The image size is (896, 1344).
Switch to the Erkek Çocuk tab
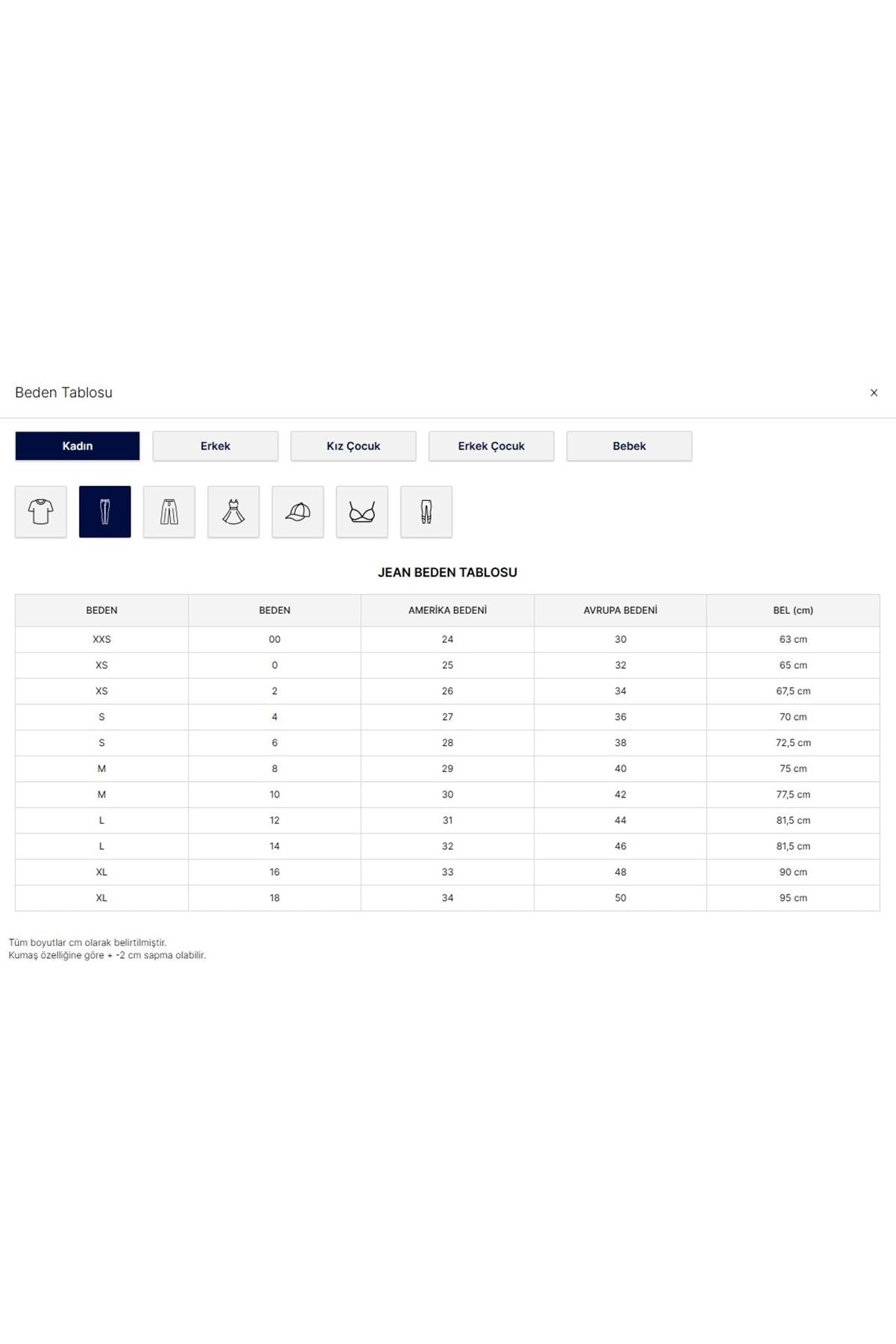tap(491, 446)
